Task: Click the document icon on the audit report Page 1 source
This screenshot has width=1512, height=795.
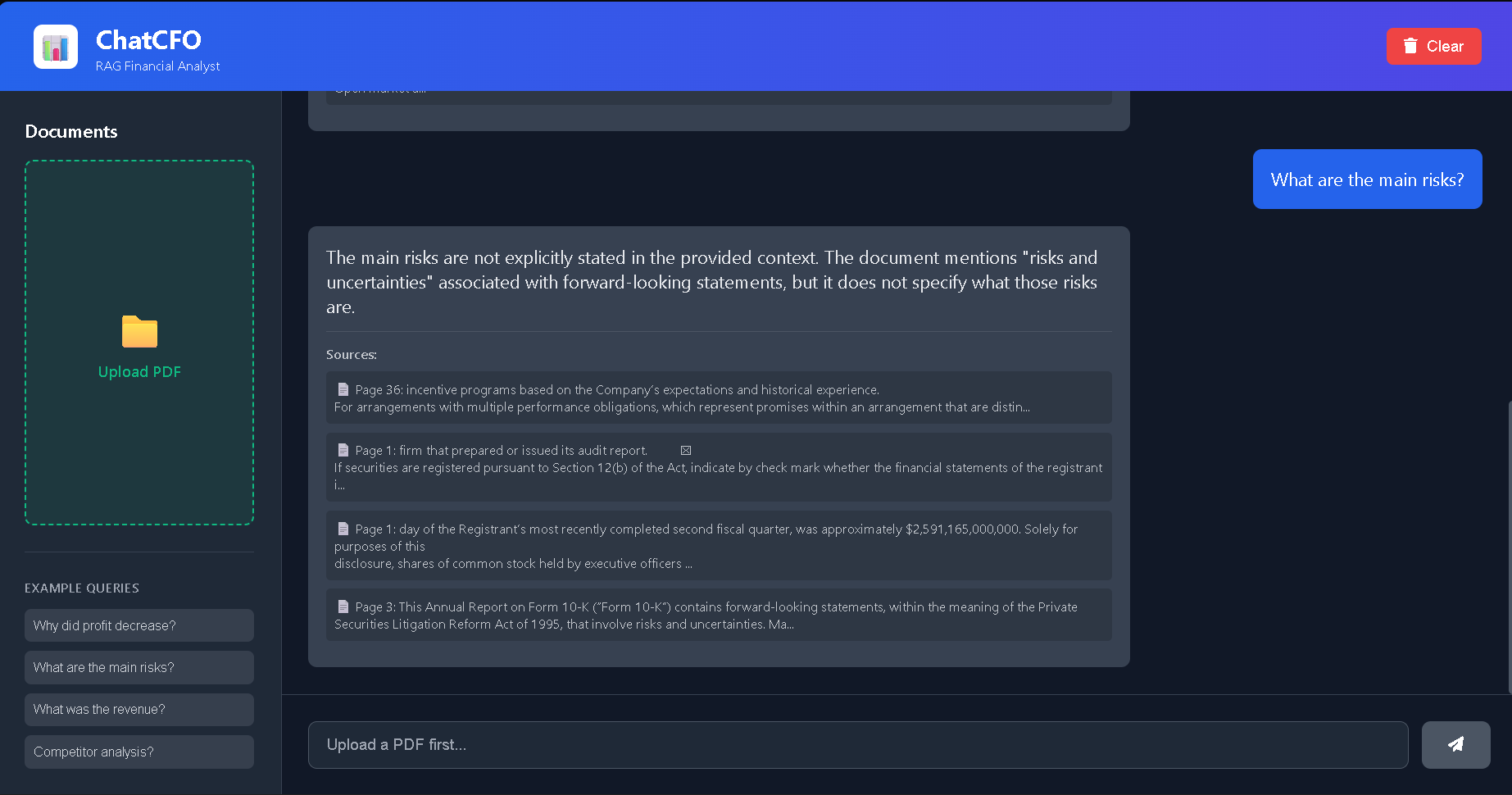Action: 343,449
